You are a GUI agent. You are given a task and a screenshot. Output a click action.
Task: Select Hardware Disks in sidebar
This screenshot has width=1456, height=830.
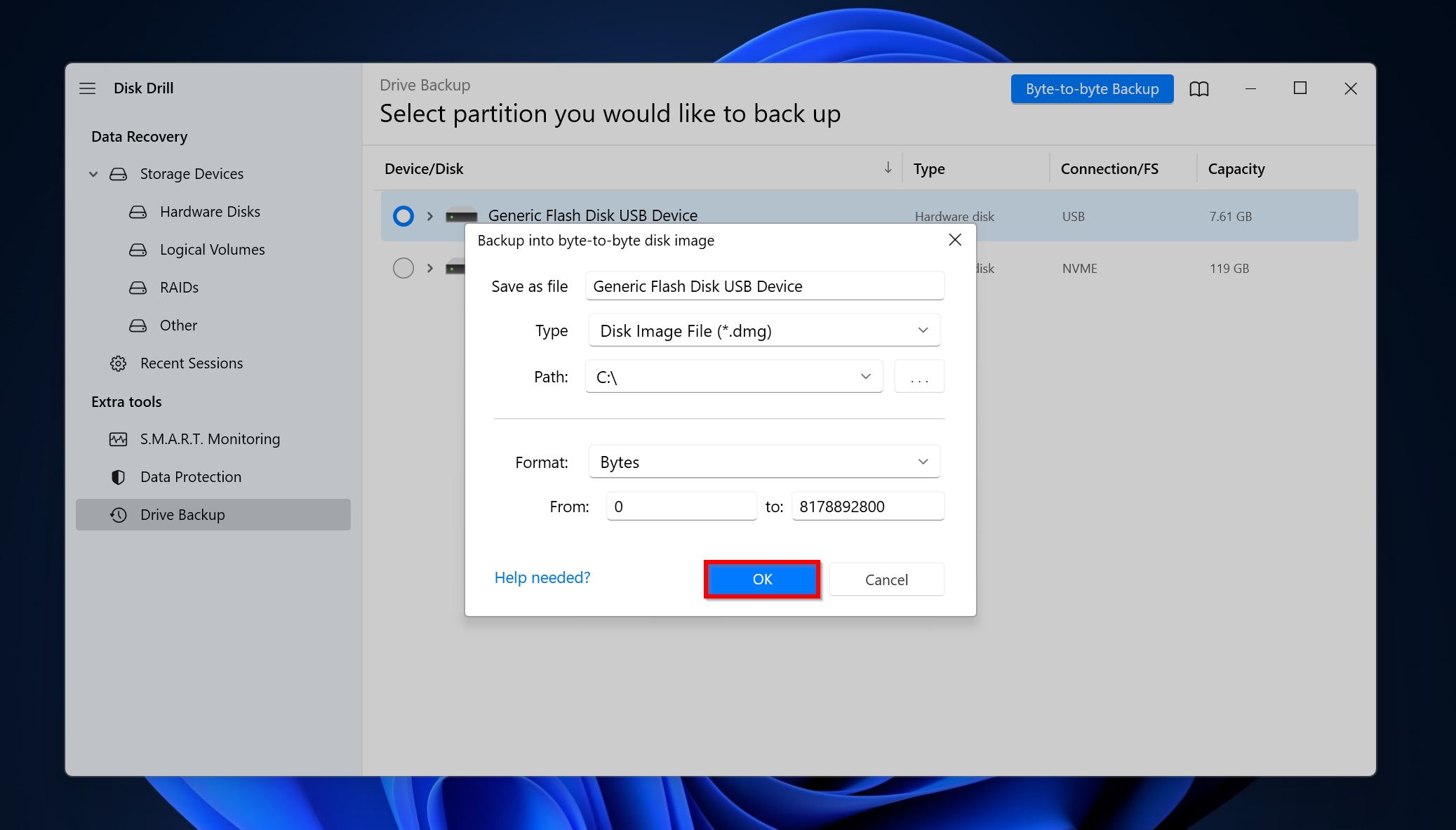[209, 211]
